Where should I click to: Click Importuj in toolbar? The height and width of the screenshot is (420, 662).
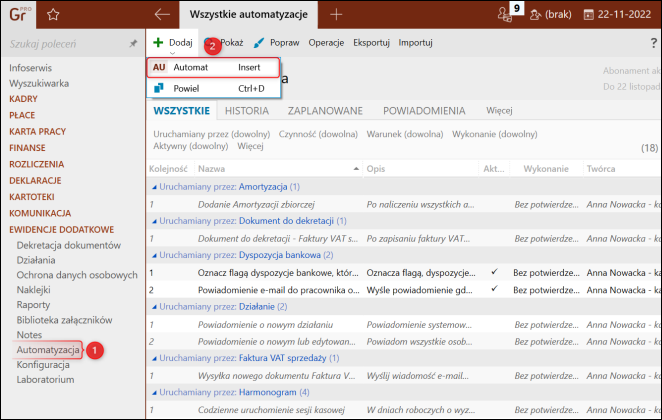pos(415,43)
